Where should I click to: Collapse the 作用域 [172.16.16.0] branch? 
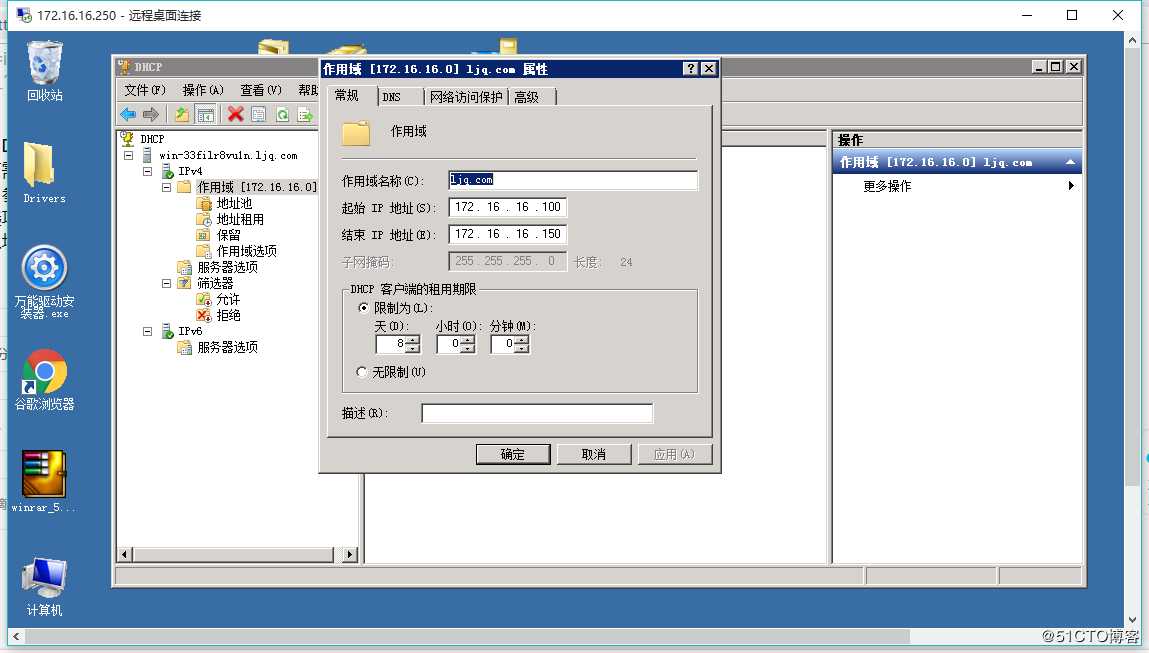click(x=167, y=187)
